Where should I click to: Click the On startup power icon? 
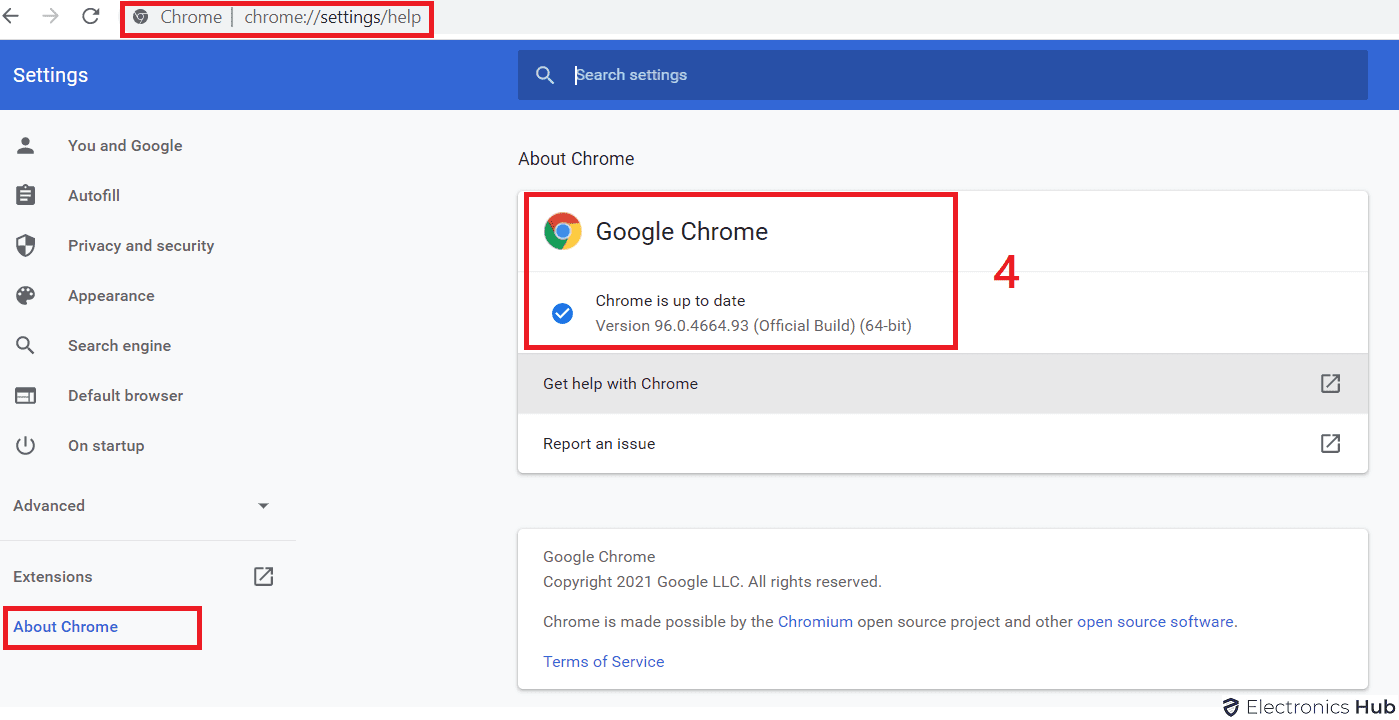[26, 446]
